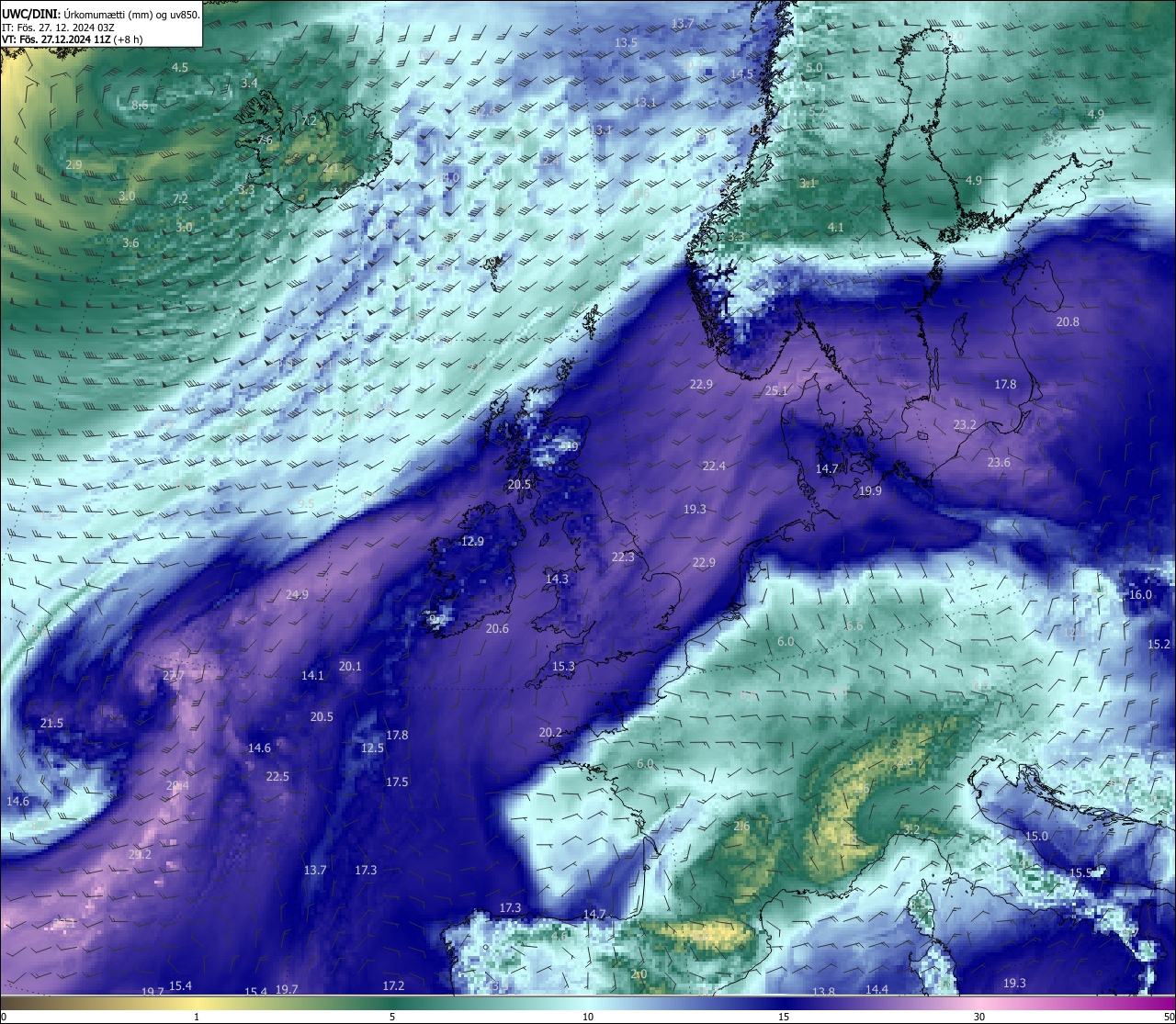This screenshot has width=1176, height=1024.
Task: Click the map value 22.5
Action: click(277, 777)
